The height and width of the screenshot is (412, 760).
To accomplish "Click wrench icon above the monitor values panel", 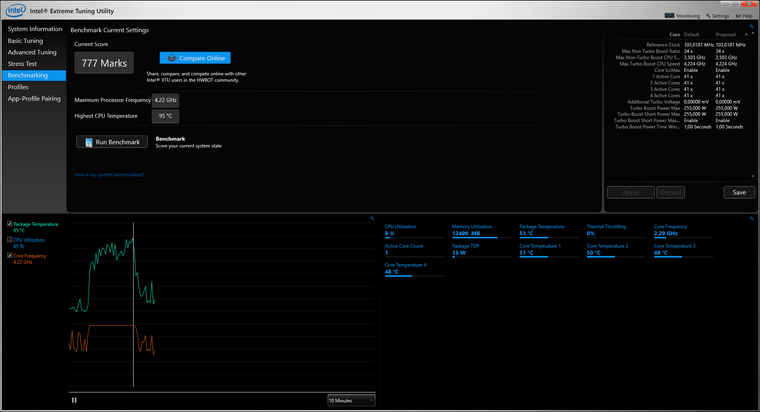I will pos(752,219).
